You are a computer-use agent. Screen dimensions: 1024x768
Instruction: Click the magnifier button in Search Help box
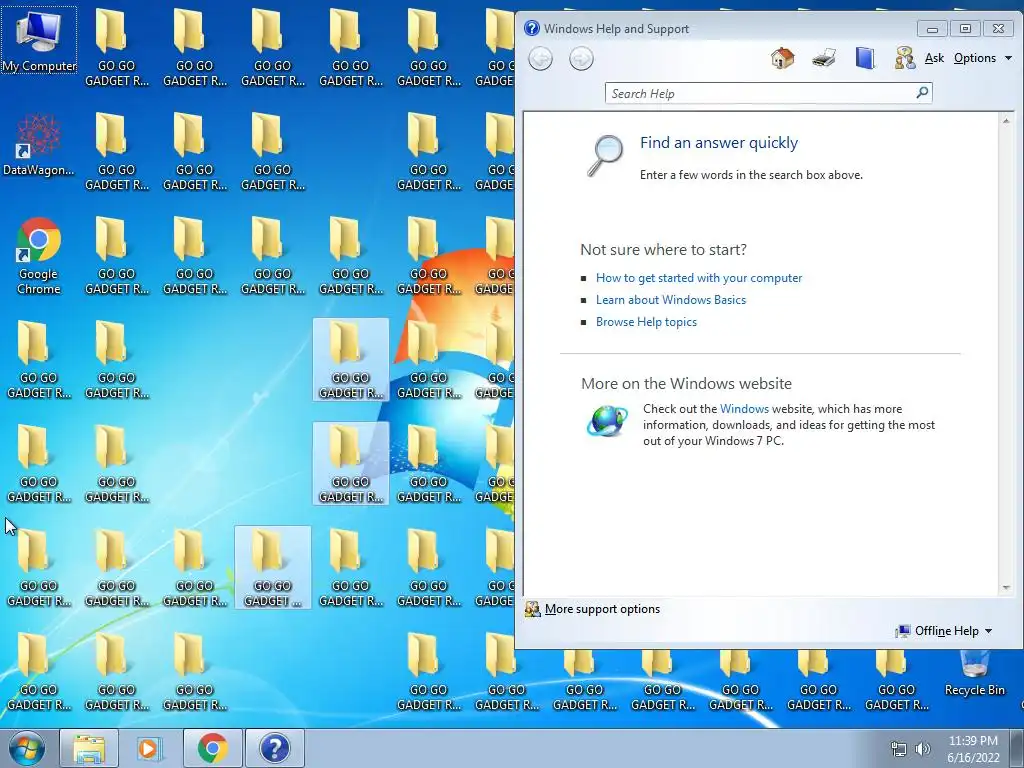[922, 93]
